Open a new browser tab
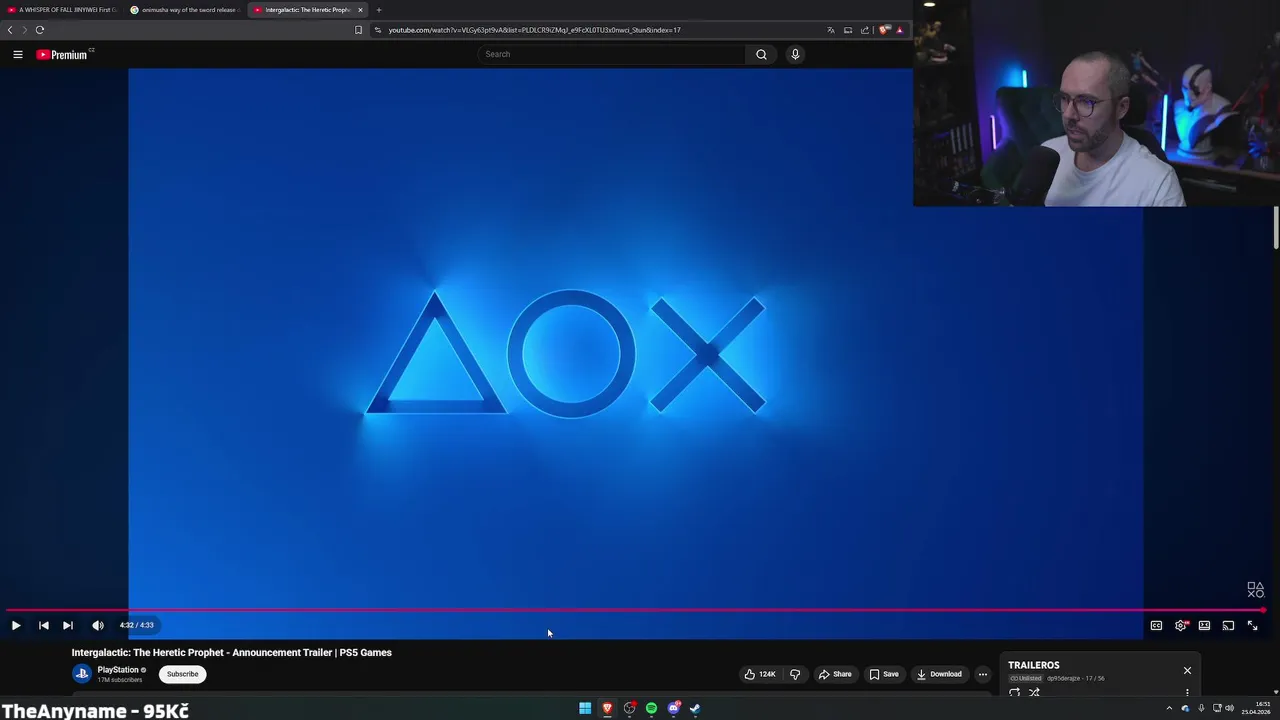The image size is (1280, 720). point(379,10)
